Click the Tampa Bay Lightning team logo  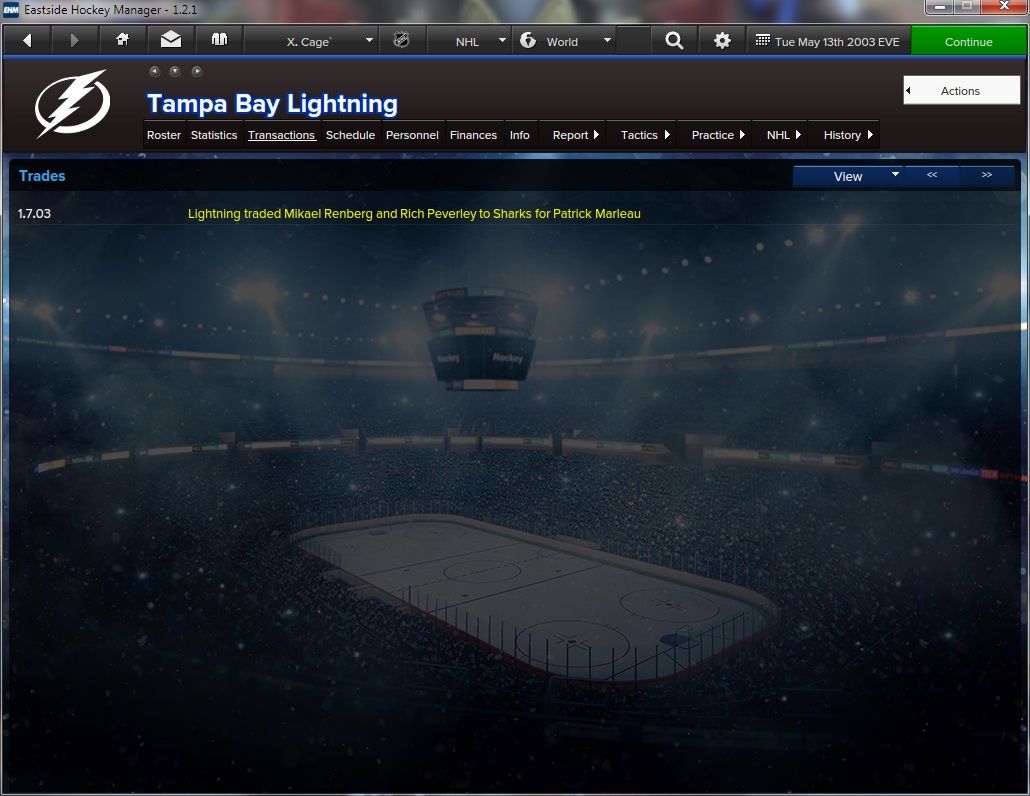tap(73, 103)
